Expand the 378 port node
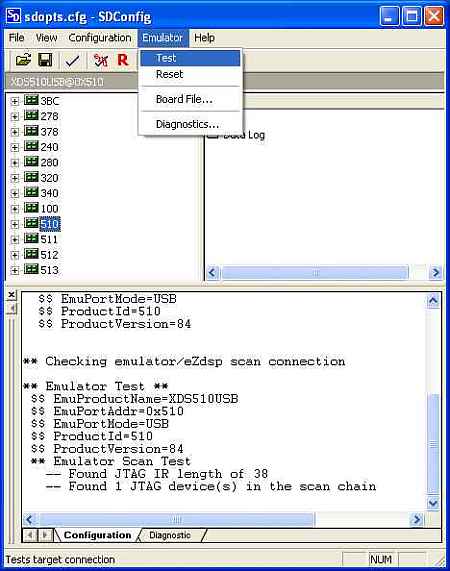 (15, 132)
